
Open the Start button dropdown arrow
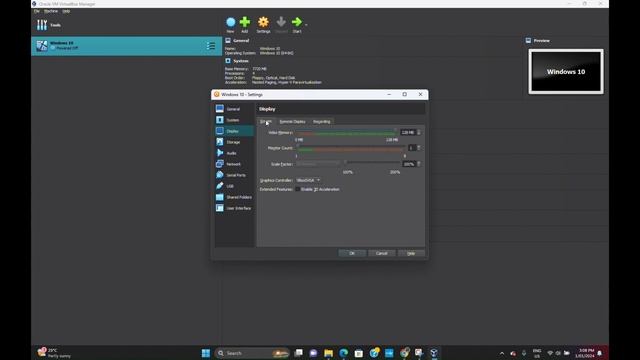coord(306,24)
